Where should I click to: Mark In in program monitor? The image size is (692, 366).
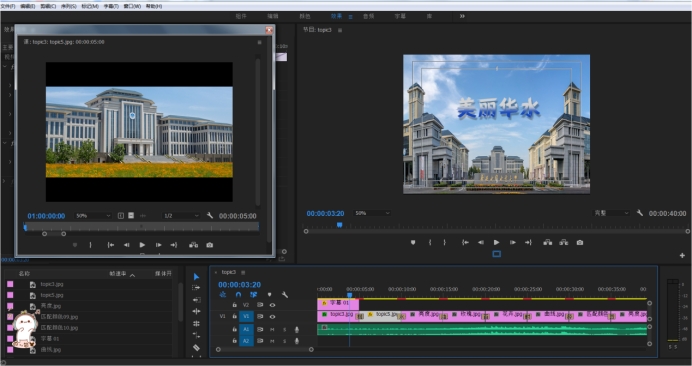point(430,242)
